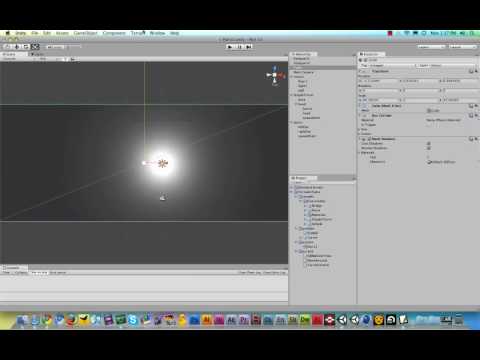Collapse the Mesh Renderer component foldout

pos(360,139)
